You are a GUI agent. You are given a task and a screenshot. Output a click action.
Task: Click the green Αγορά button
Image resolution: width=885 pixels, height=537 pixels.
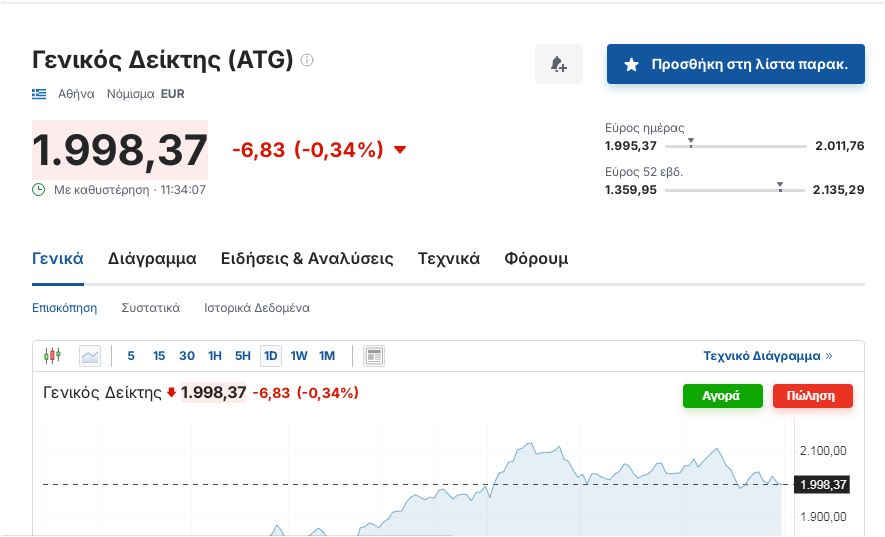(720, 395)
